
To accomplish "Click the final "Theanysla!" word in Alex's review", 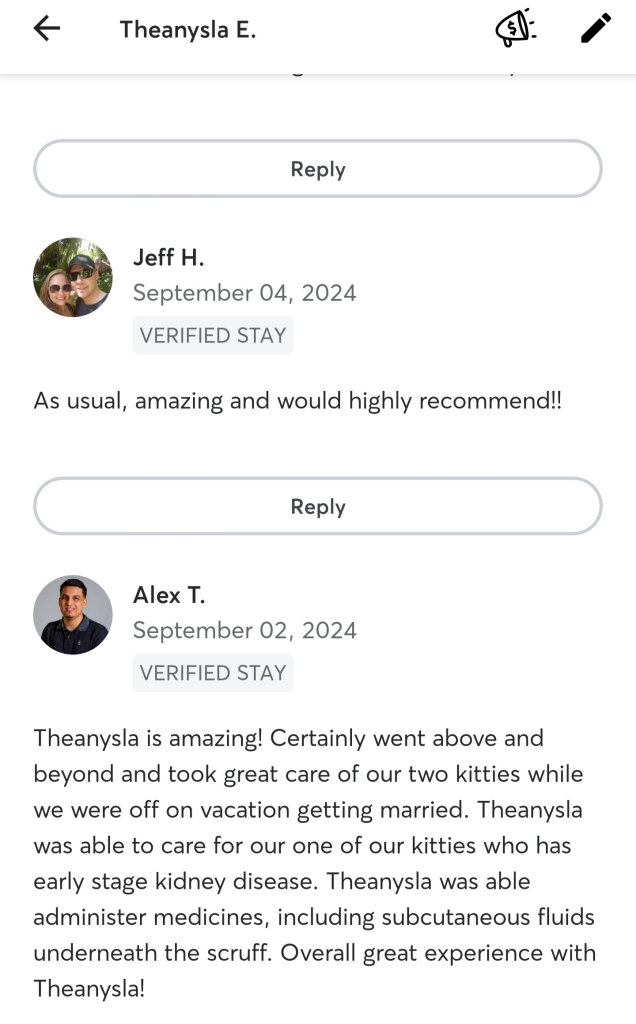I will [x=89, y=989].
